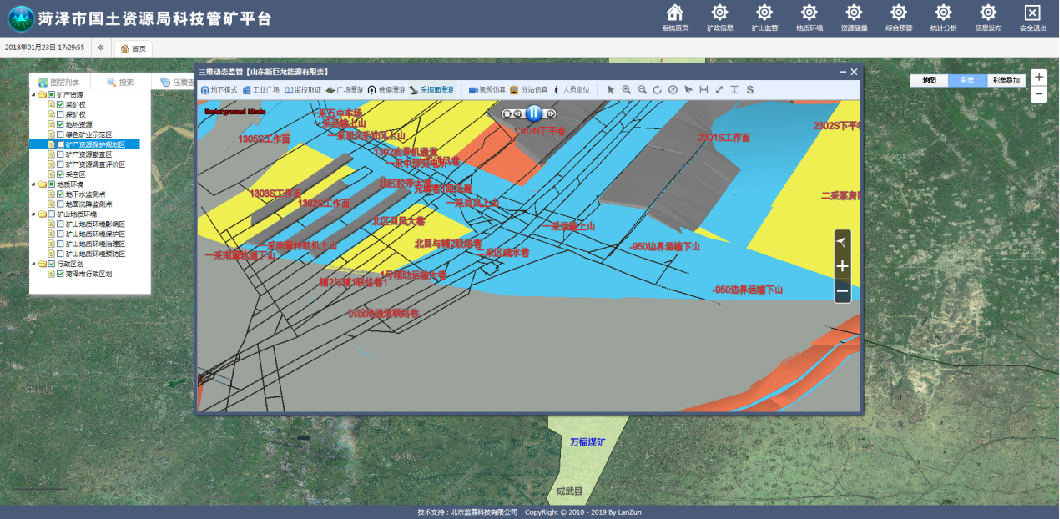This screenshot has height=519, width=1060.
Task: Open 综合预警 gear icon in header
Action: tap(898, 13)
